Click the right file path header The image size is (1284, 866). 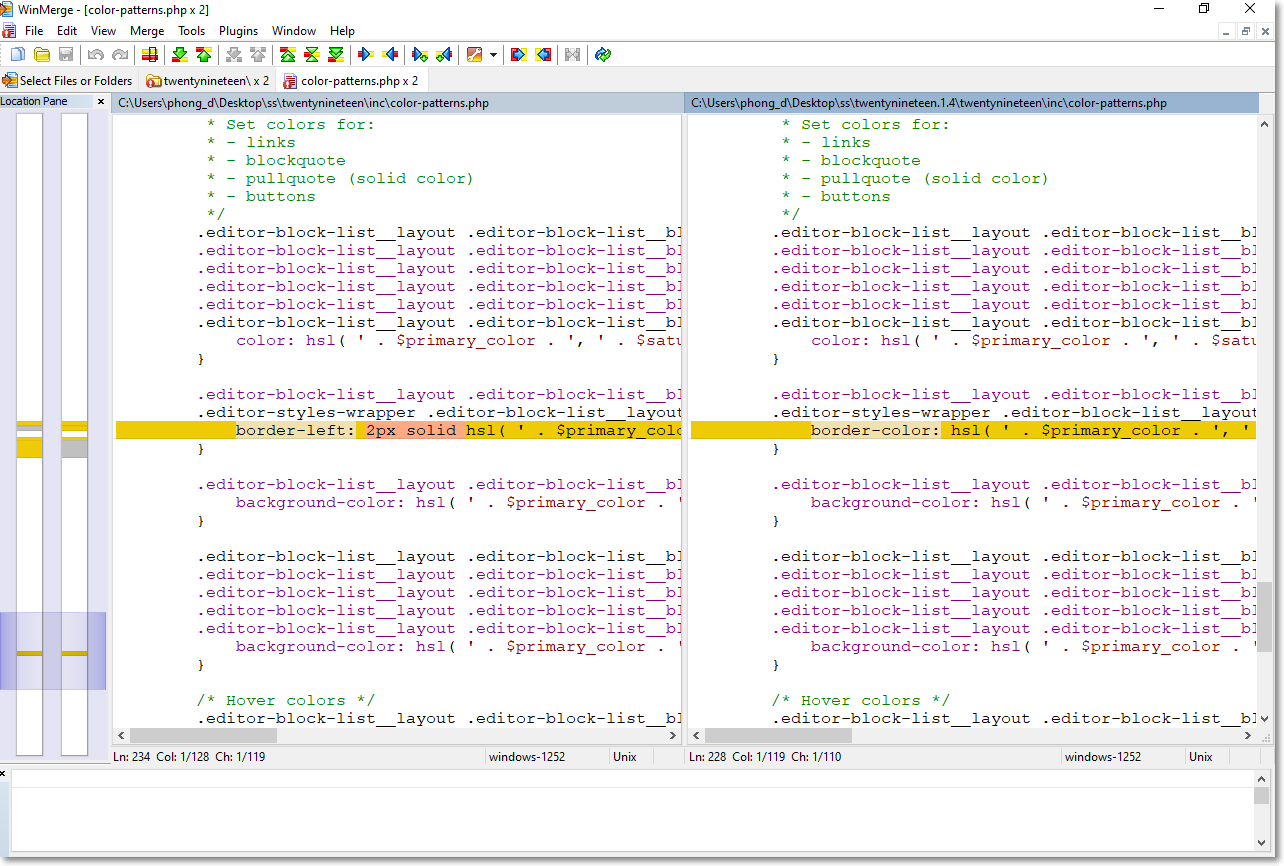click(x=972, y=103)
